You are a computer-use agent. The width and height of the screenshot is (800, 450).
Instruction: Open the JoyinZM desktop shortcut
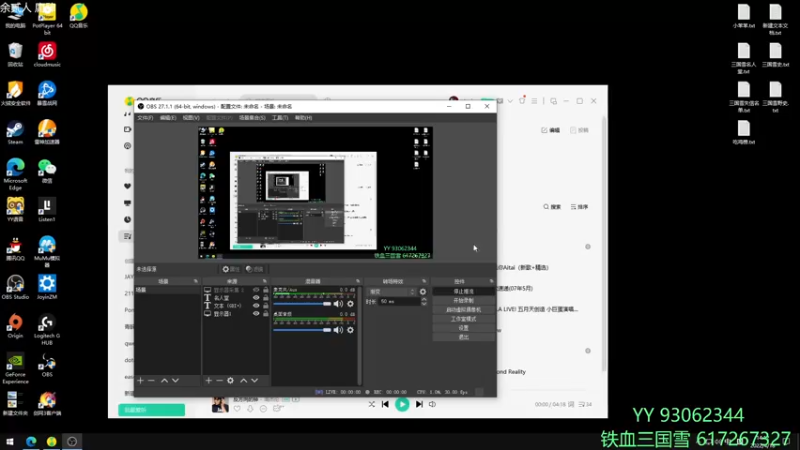point(47,287)
